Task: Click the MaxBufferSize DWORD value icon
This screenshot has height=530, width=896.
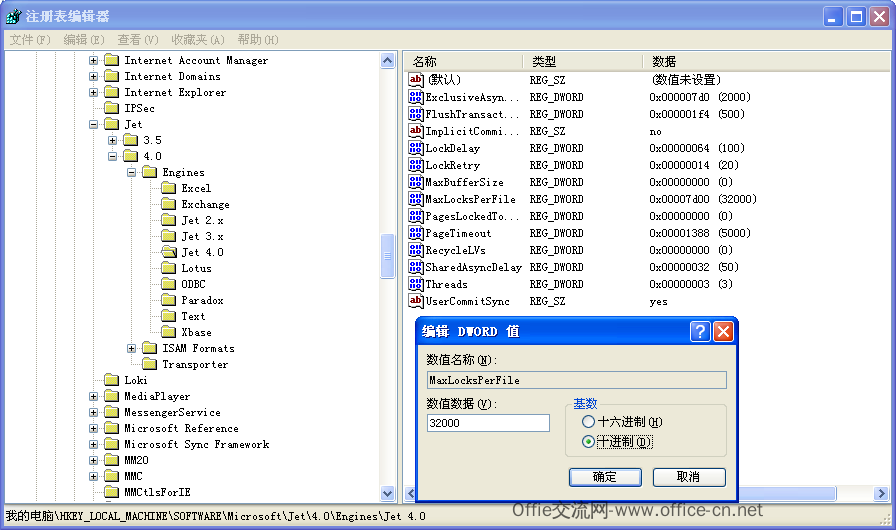Action: [415, 182]
